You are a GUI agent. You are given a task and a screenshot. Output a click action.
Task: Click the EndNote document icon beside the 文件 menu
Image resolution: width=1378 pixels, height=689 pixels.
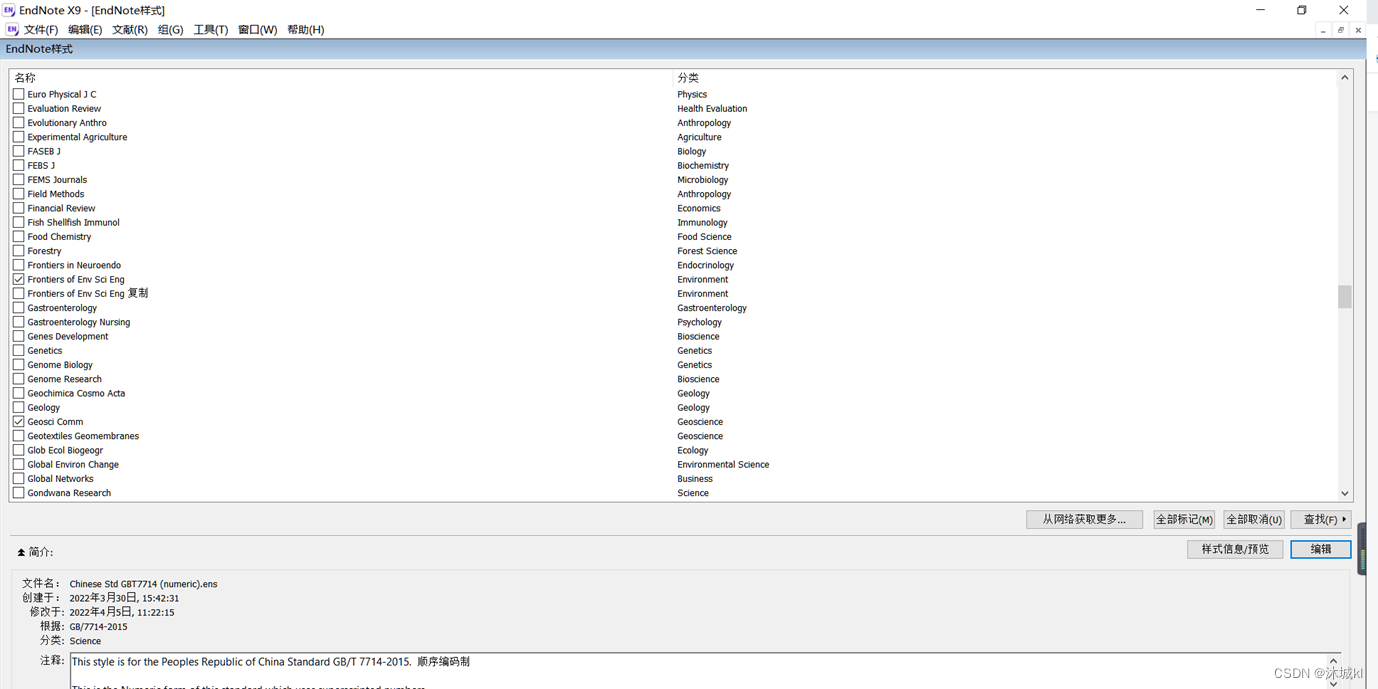coord(12,30)
